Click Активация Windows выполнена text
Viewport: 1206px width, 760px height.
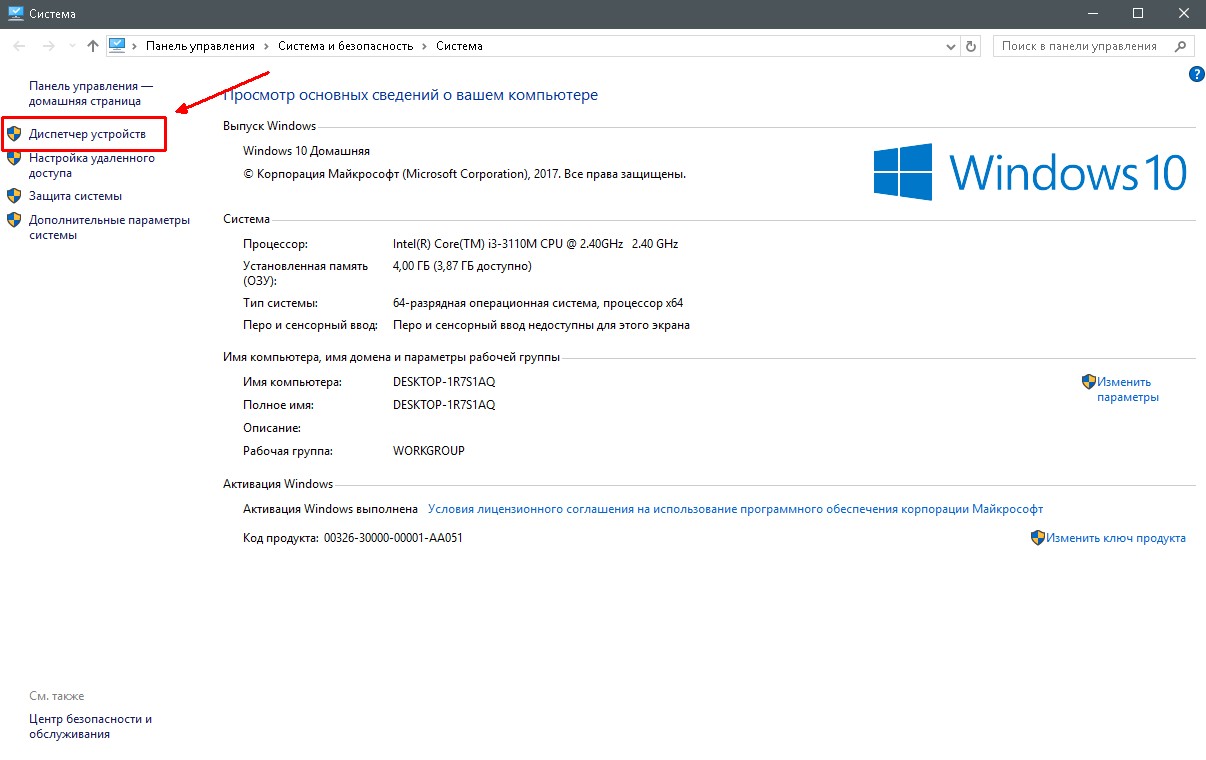tap(330, 509)
